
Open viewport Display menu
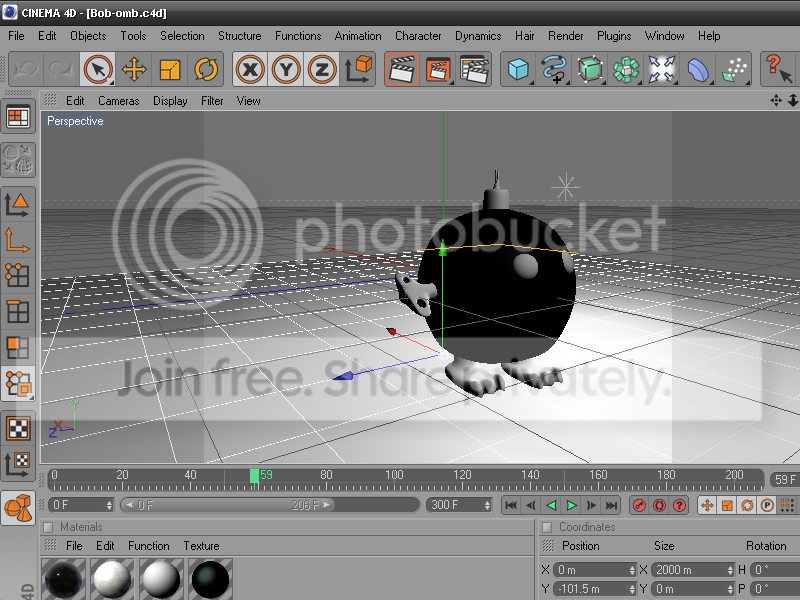click(170, 101)
